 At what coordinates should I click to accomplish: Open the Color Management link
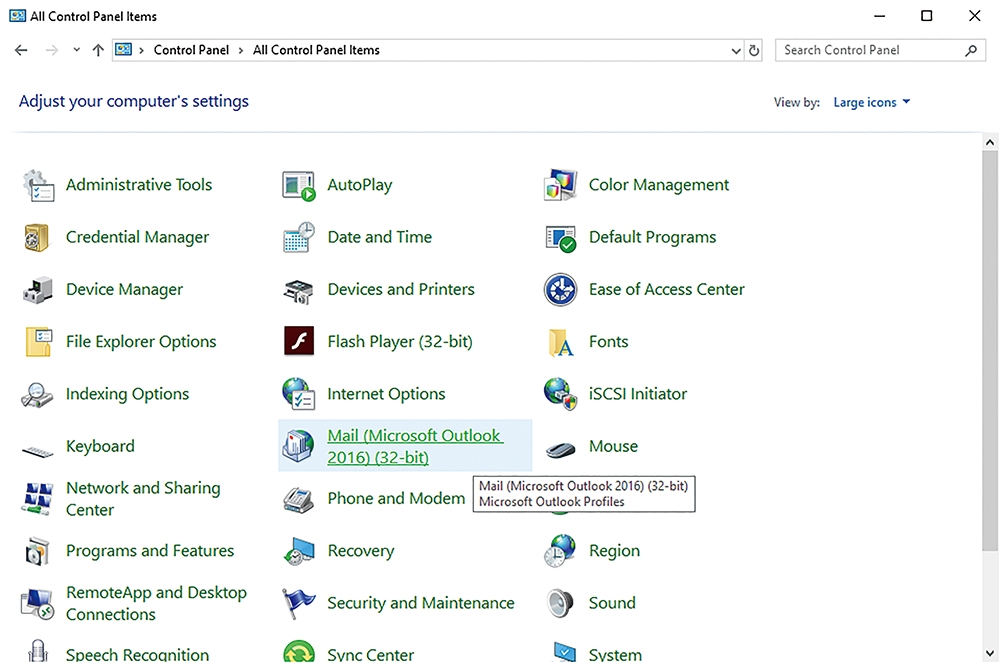659,185
